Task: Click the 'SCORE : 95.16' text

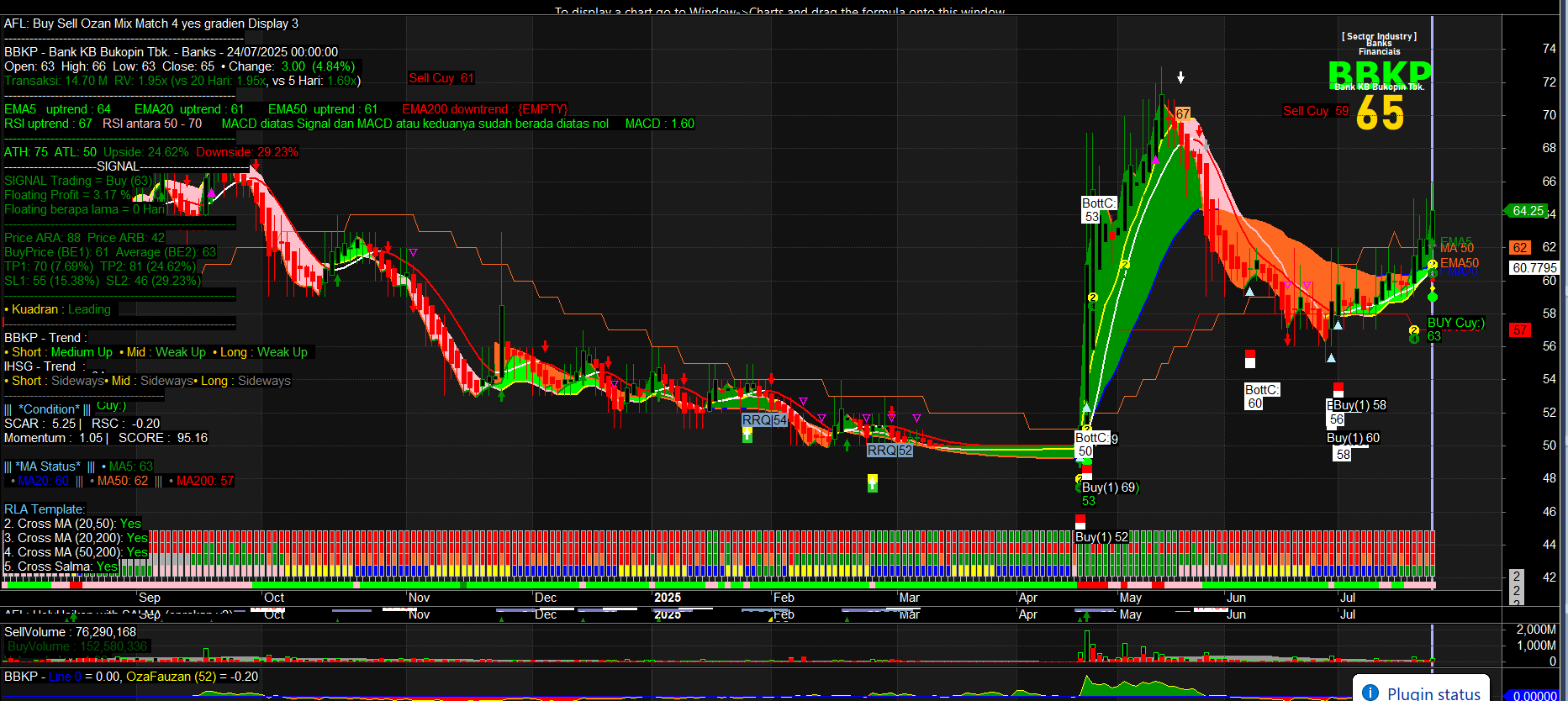Action: (x=163, y=438)
